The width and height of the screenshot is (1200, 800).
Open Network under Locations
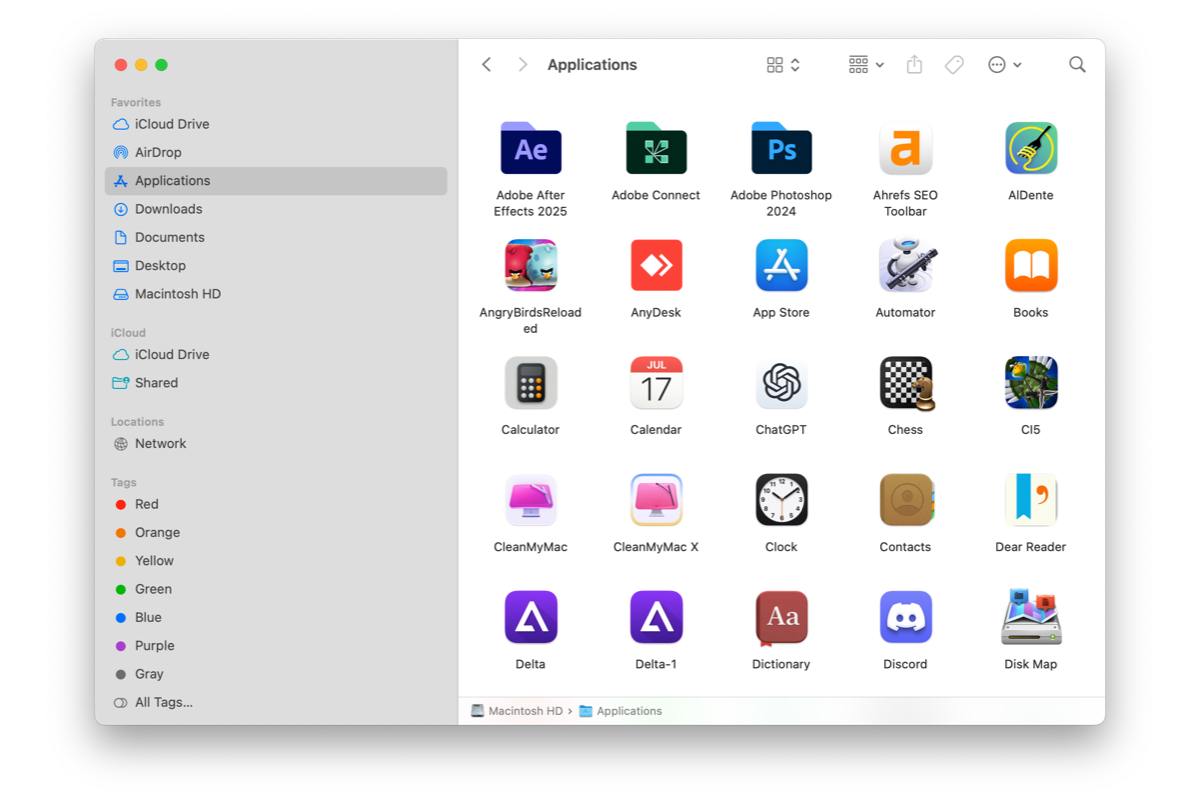click(276, 443)
